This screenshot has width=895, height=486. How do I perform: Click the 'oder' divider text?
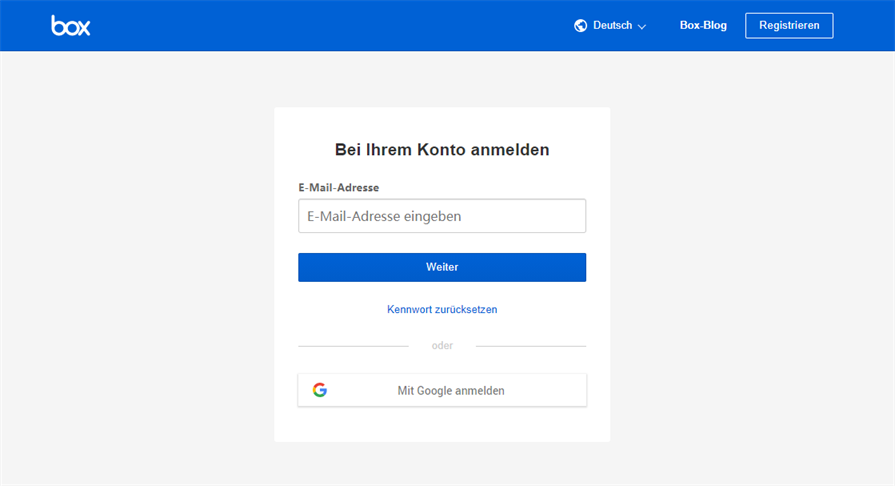[442, 346]
